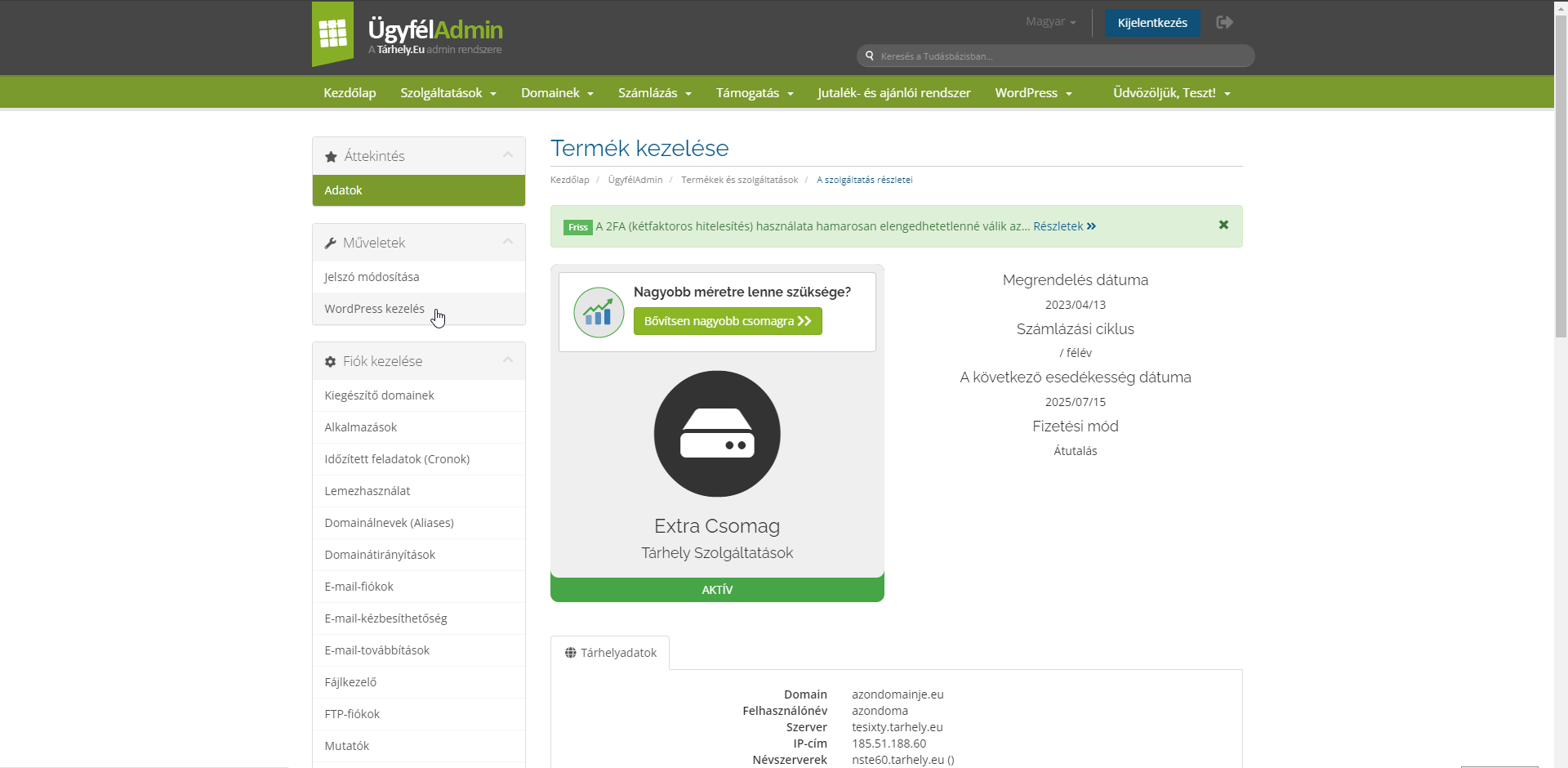Switch to the Tárhelyadatok tab

610,653
